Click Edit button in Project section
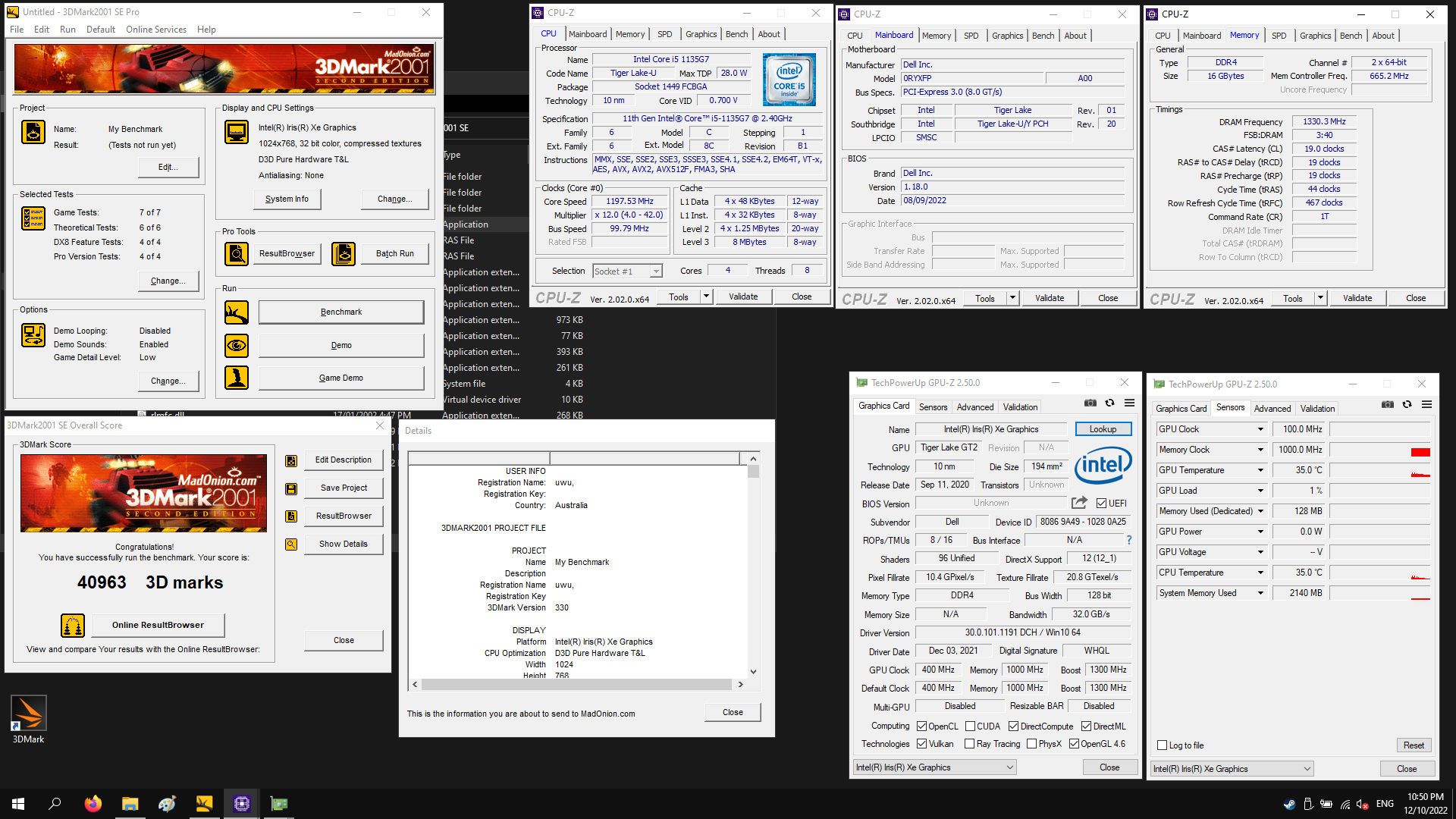Image resolution: width=1456 pixels, height=819 pixels. tap(168, 167)
